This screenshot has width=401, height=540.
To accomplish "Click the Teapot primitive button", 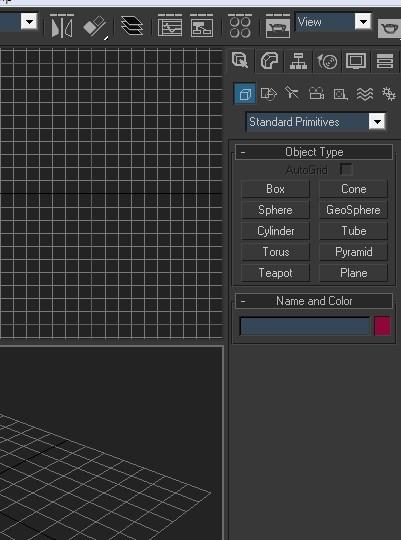I will click(275, 273).
